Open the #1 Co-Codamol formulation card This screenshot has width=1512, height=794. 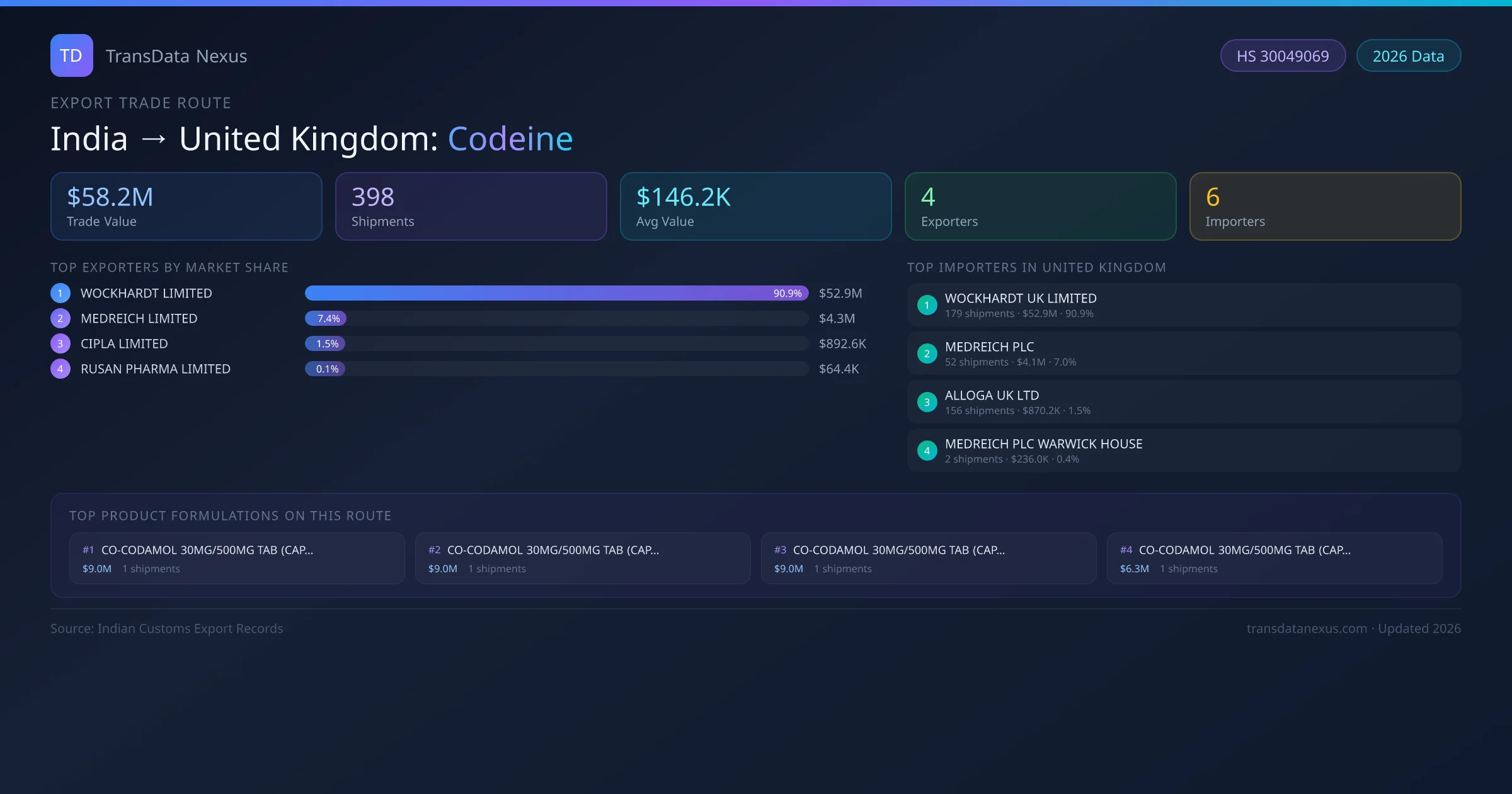(x=237, y=558)
